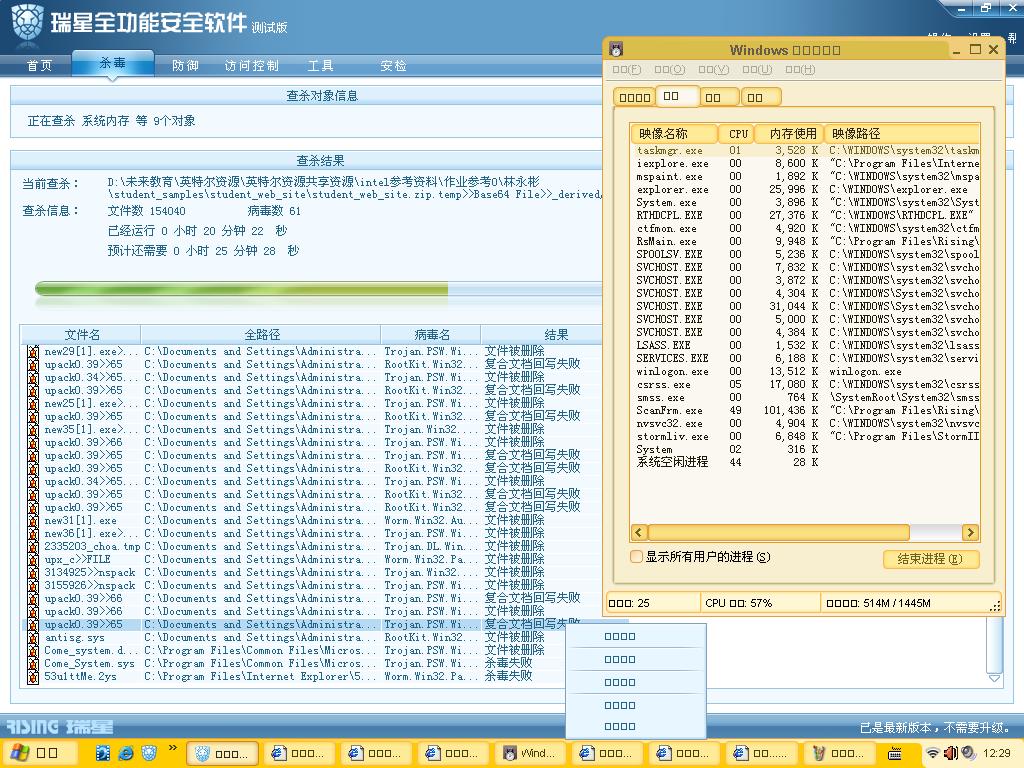Select the first Task Manager tab

(x=634, y=97)
